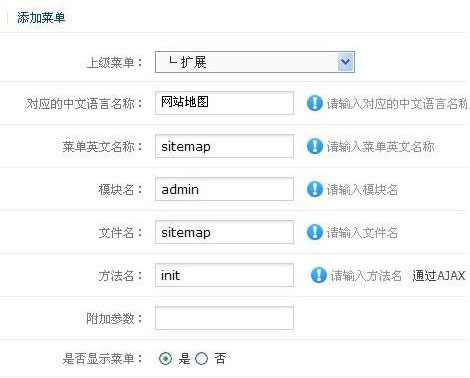Focus the 网站地图 Chinese name field
Viewport: 470px width, 378px height.
coord(224,103)
